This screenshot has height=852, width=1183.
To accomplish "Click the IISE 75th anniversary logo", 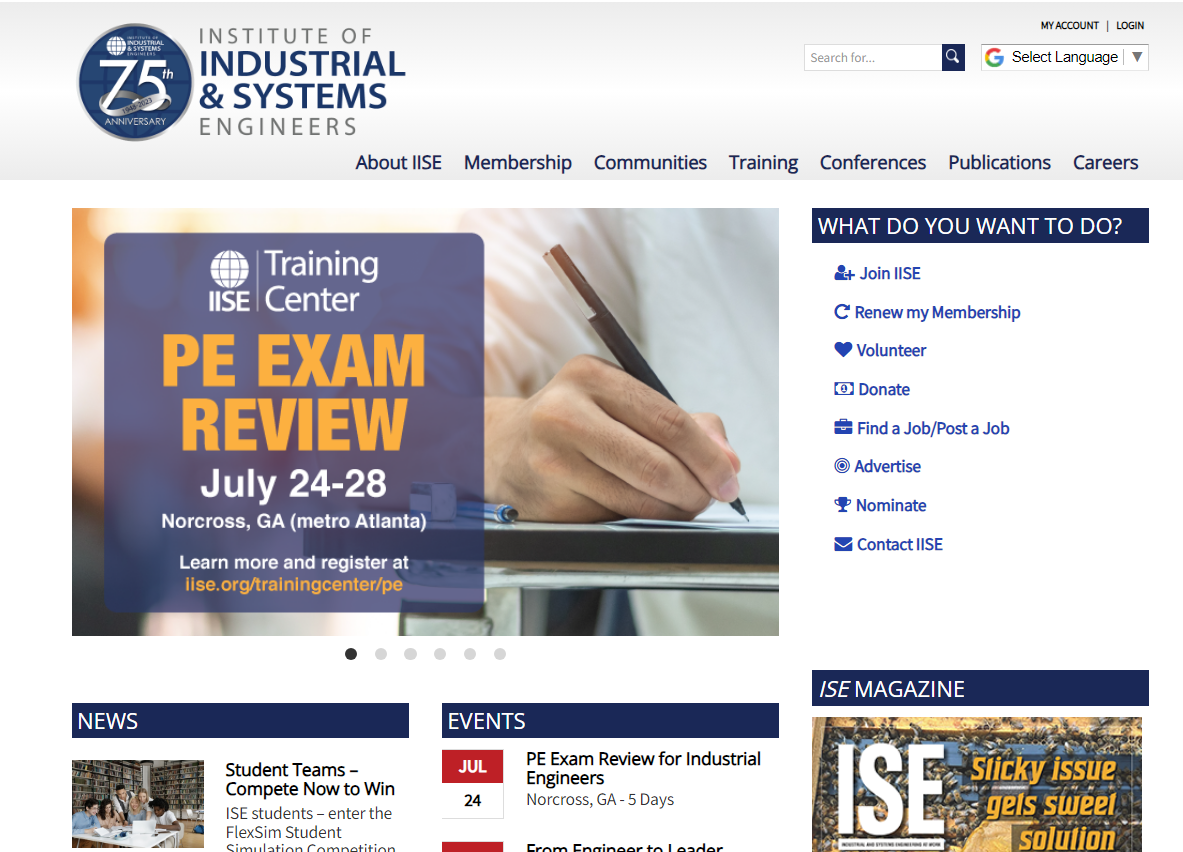I will (136, 82).
